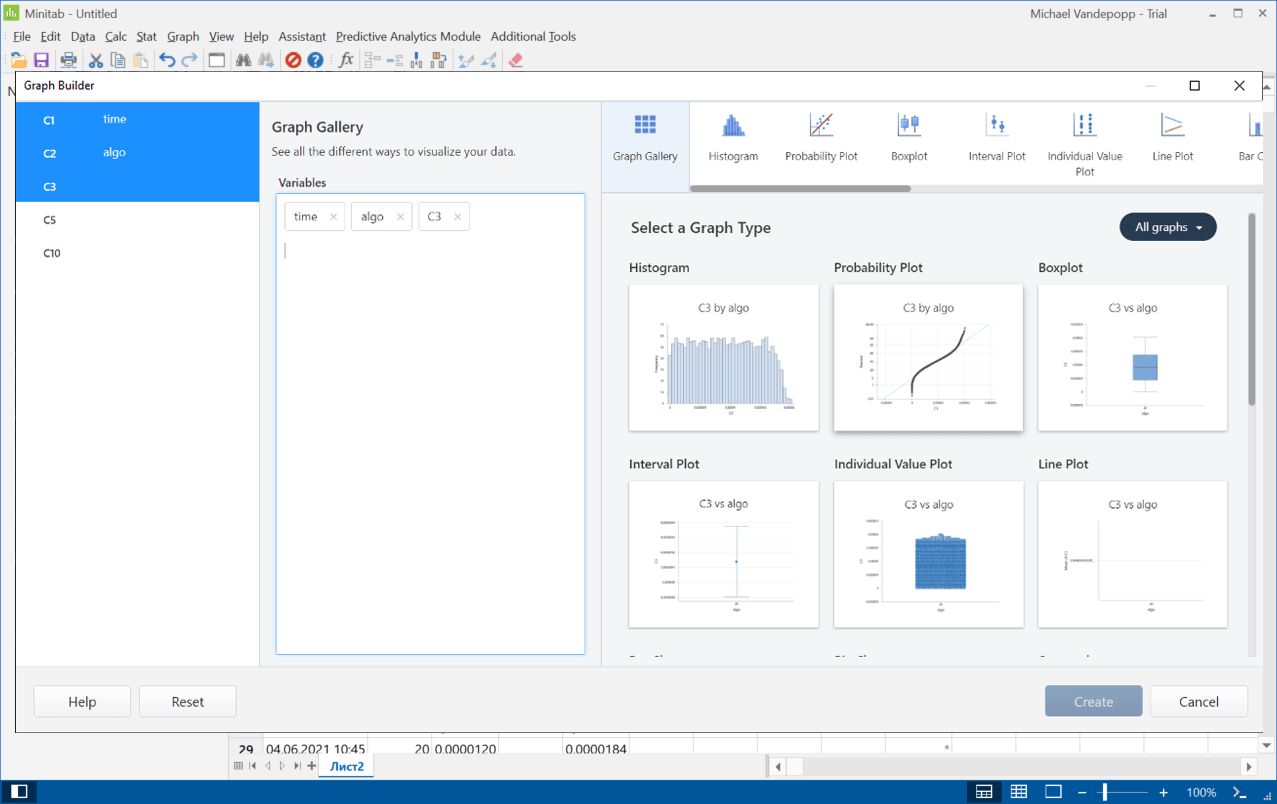This screenshot has width=1277, height=804.
Task: Open Find and Replace with the binoculars and arrow icon
Action: click(266, 61)
